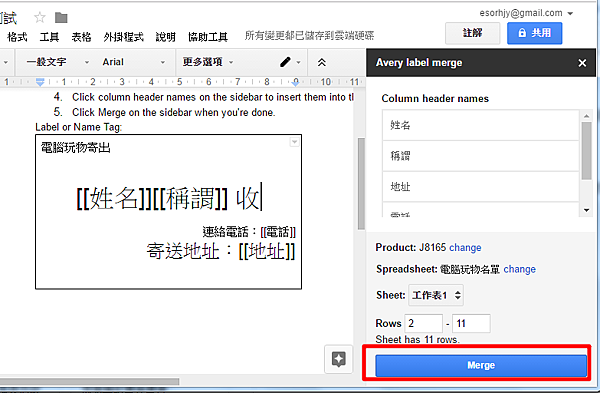Click the 'Column header names' heading
This screenshot has width=600, height=393.
pyautogui.click(x=435, y=99)
